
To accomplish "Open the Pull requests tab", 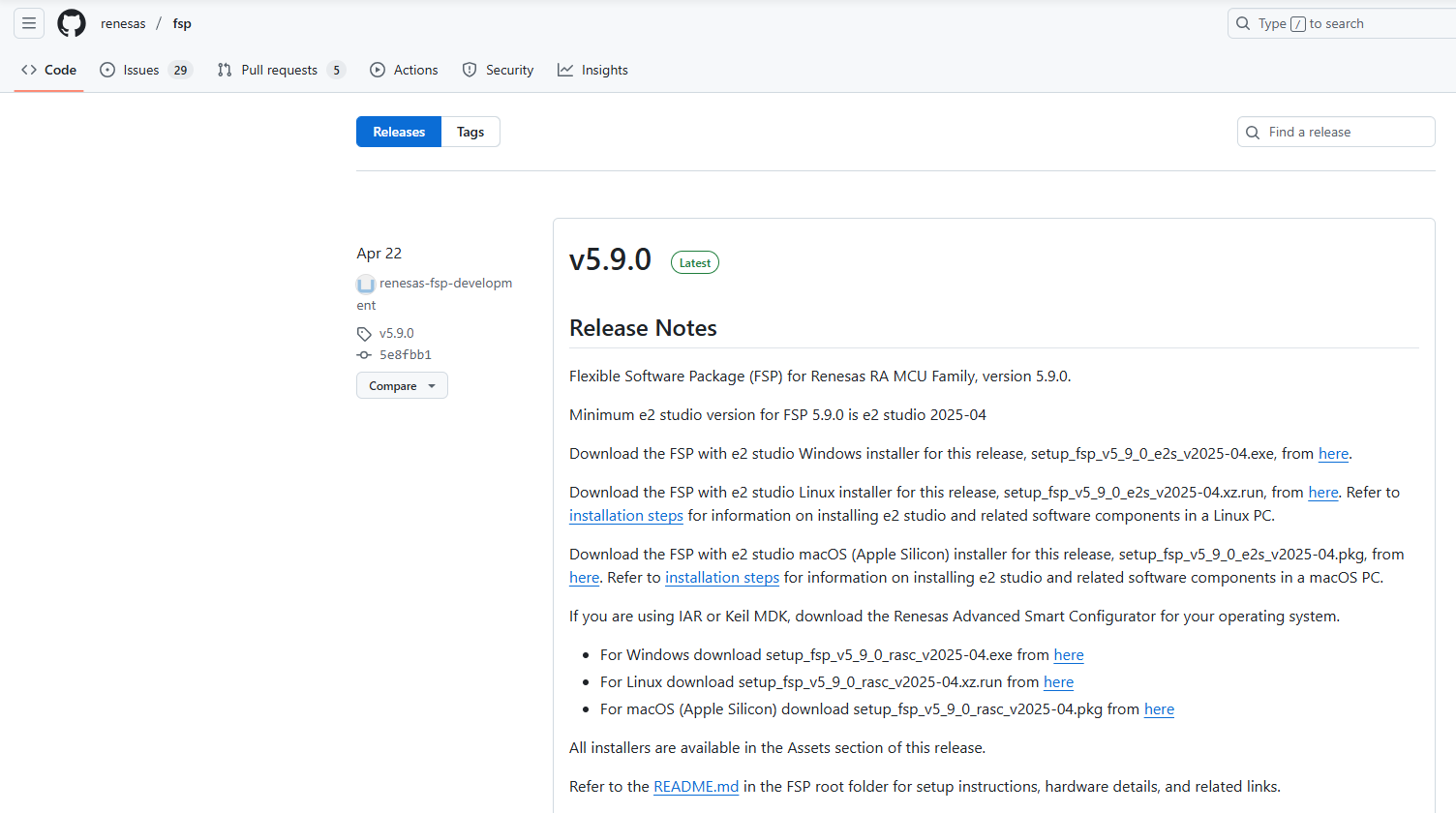I will [x=281, y=70].
